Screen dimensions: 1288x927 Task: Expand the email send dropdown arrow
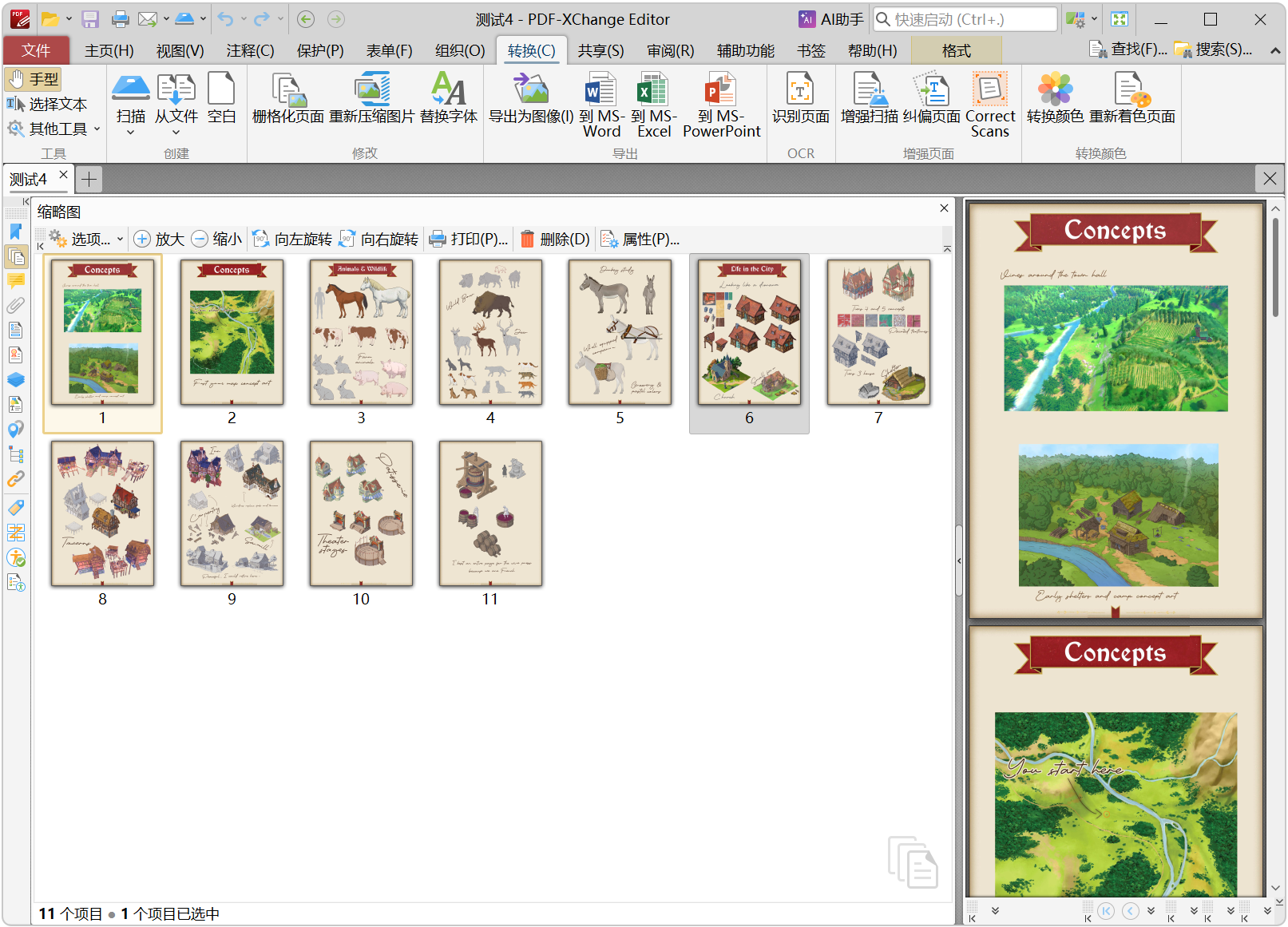166,19
